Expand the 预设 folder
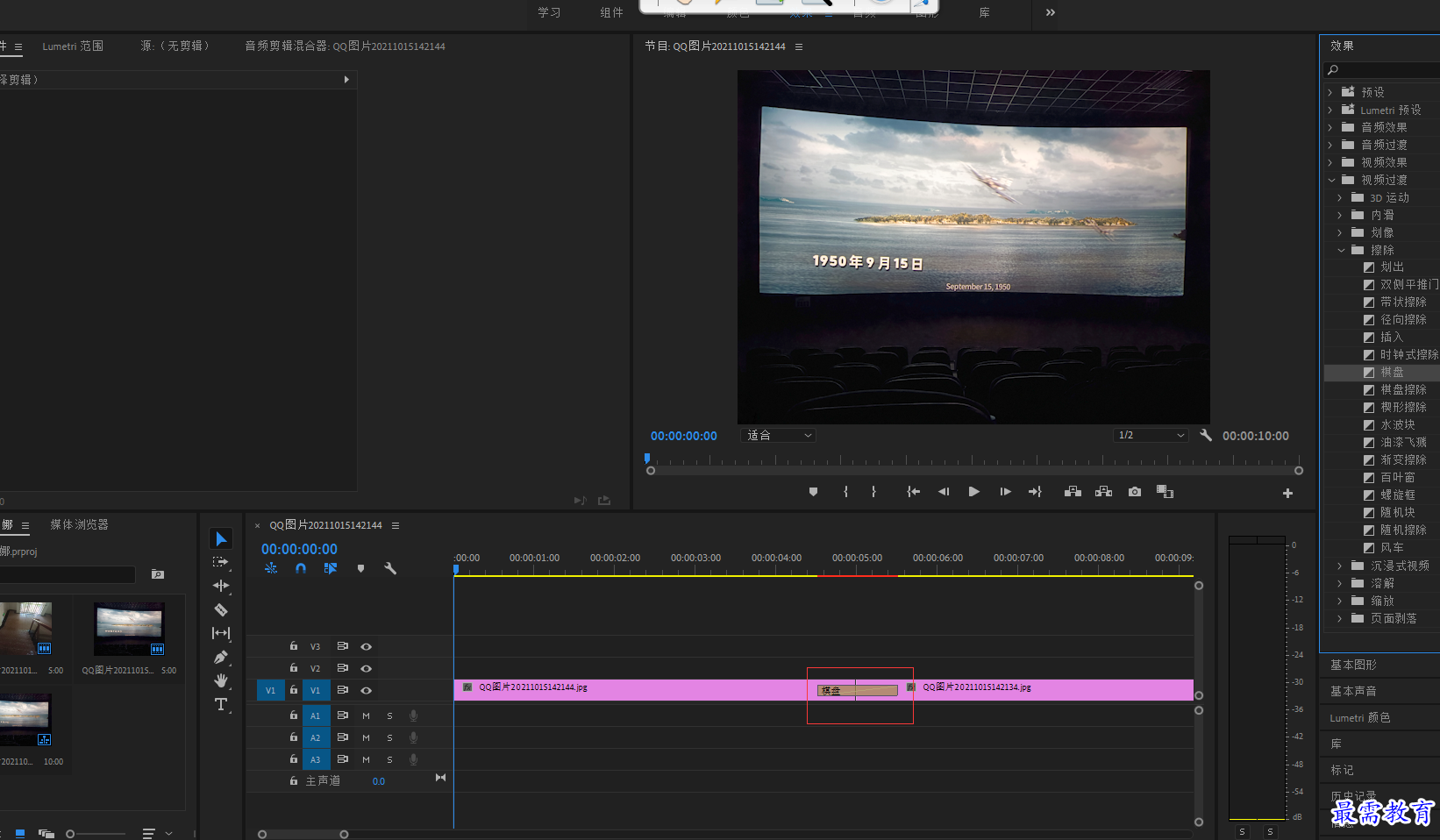The image size is (1440, 840). click(1330, 92)
